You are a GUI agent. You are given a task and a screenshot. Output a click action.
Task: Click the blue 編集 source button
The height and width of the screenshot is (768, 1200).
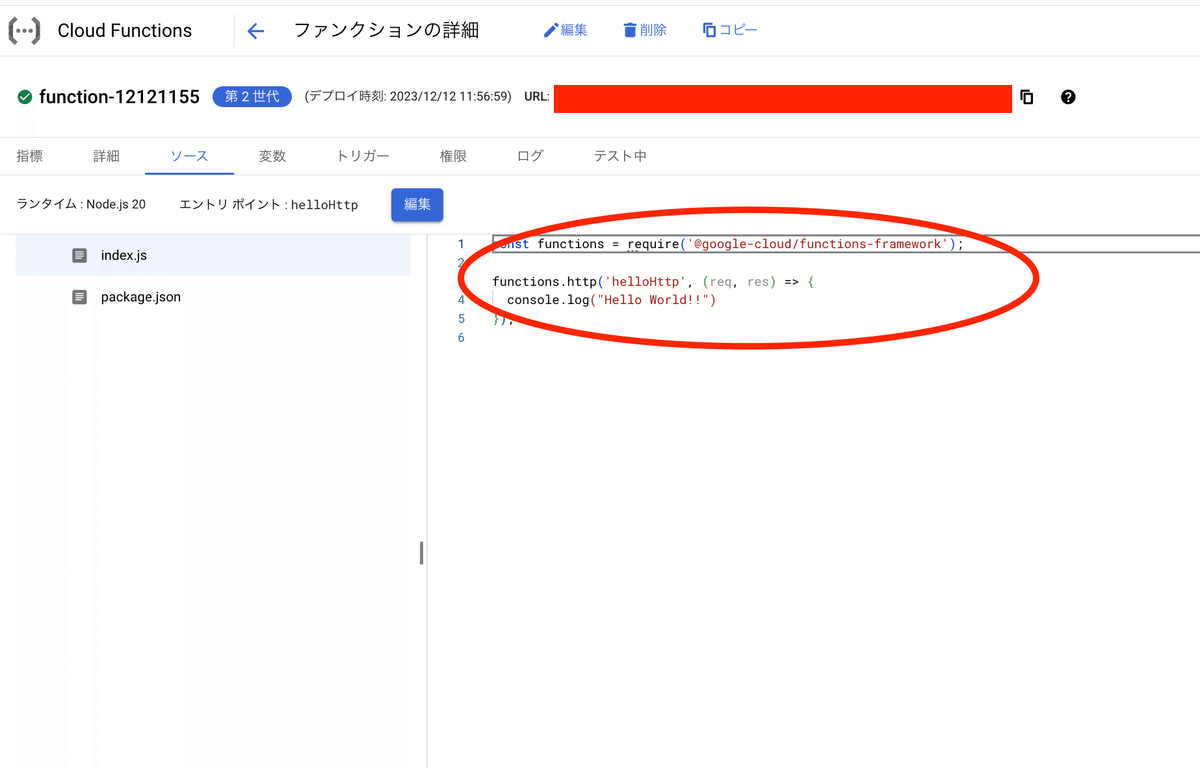tap(417, 204)
